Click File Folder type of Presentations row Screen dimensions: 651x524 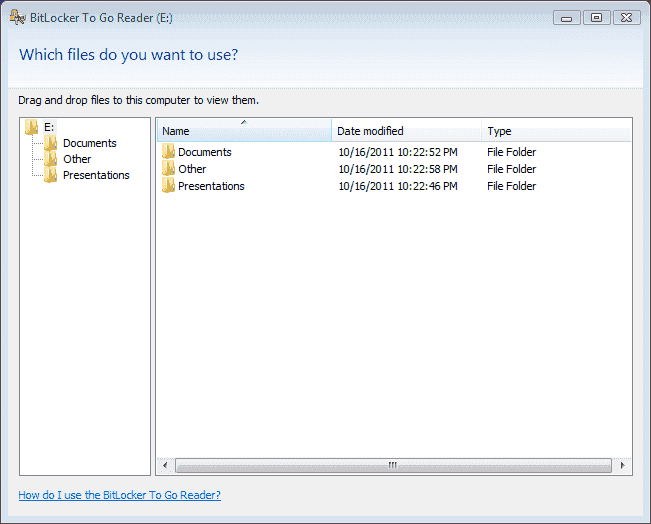click(512, 186)
